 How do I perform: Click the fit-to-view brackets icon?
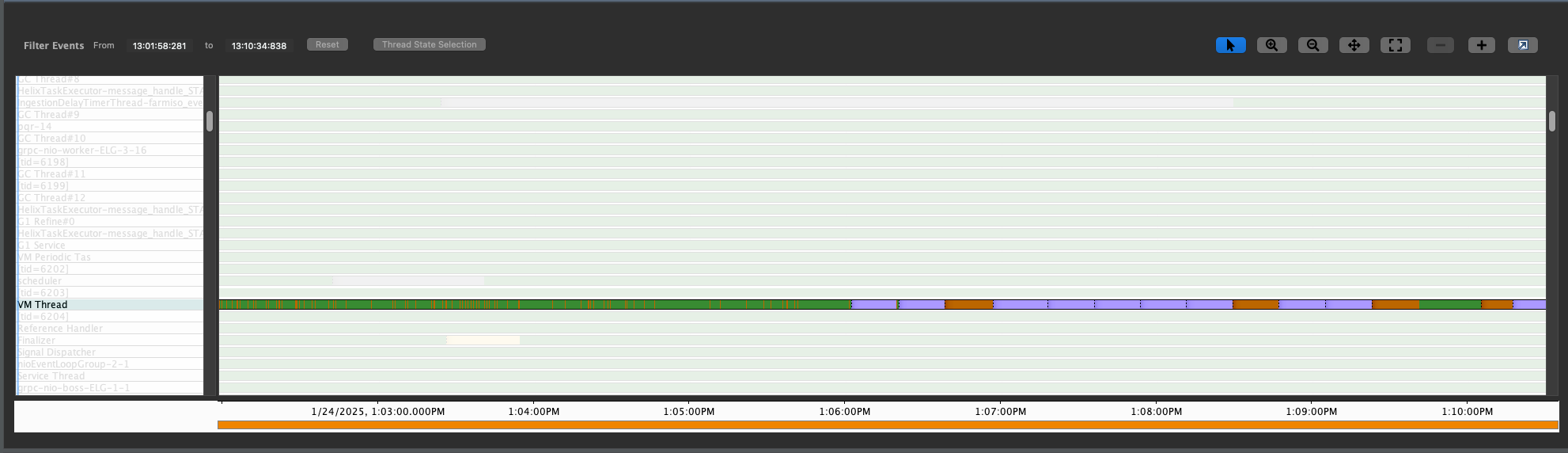pos(1395,45)
